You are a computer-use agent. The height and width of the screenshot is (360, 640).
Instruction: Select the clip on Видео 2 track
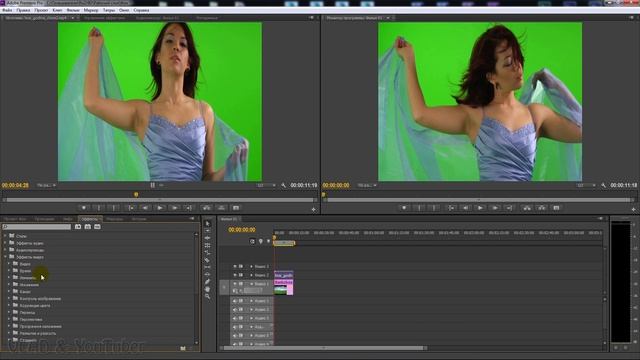click(283, 275)
